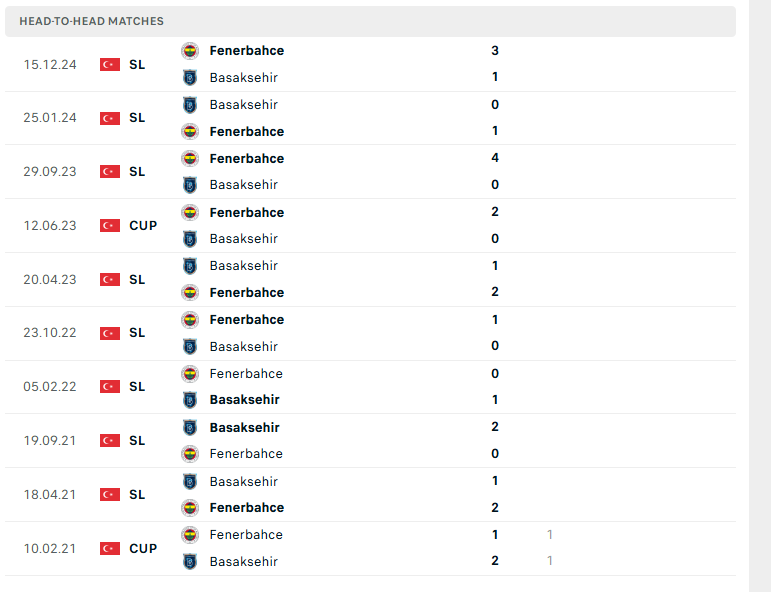The width and height of the screenshot is (771, 592).
Task: Click Fenerbahce crest in 15.12.24 match
Action: coord(190,51)
